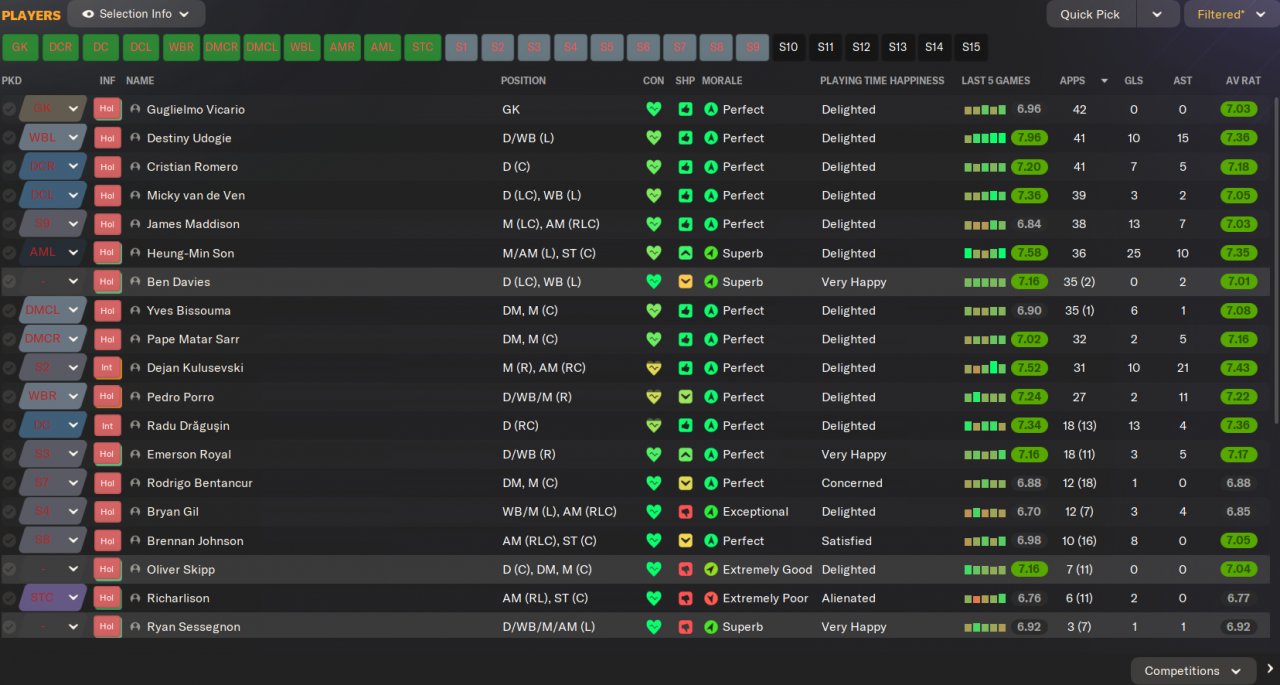Open STC position dropdown for Richarlison
The height and width of the screenshot is (685, 1280).
pos(73,598)
